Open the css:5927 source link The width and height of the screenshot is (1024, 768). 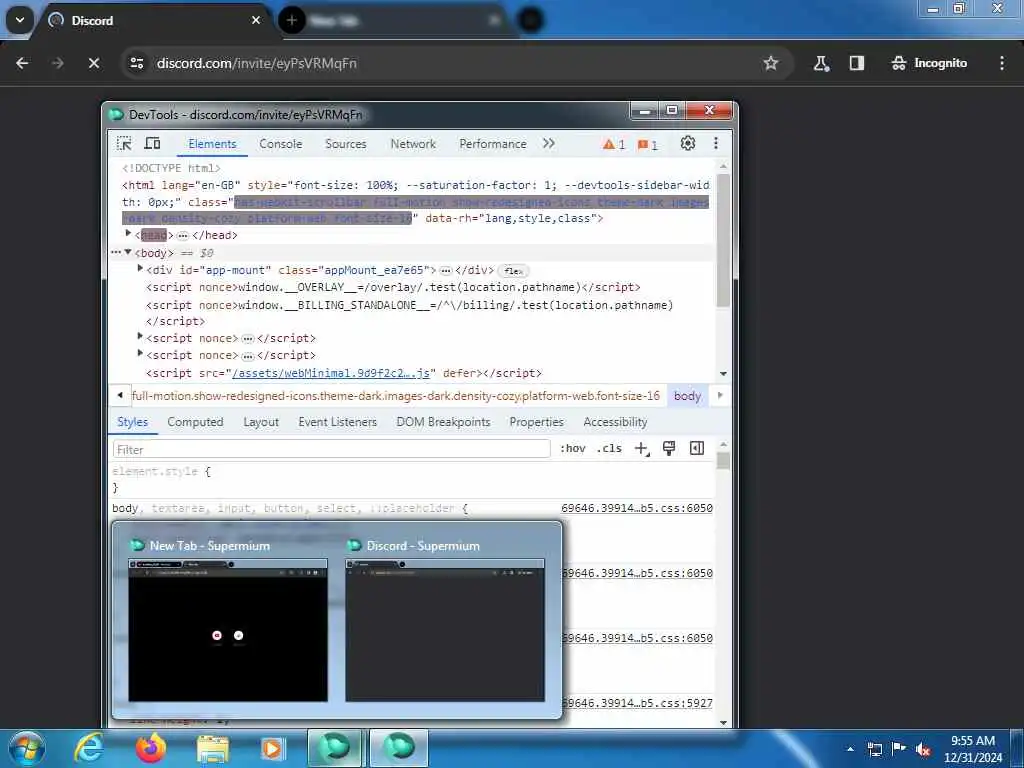637,703
